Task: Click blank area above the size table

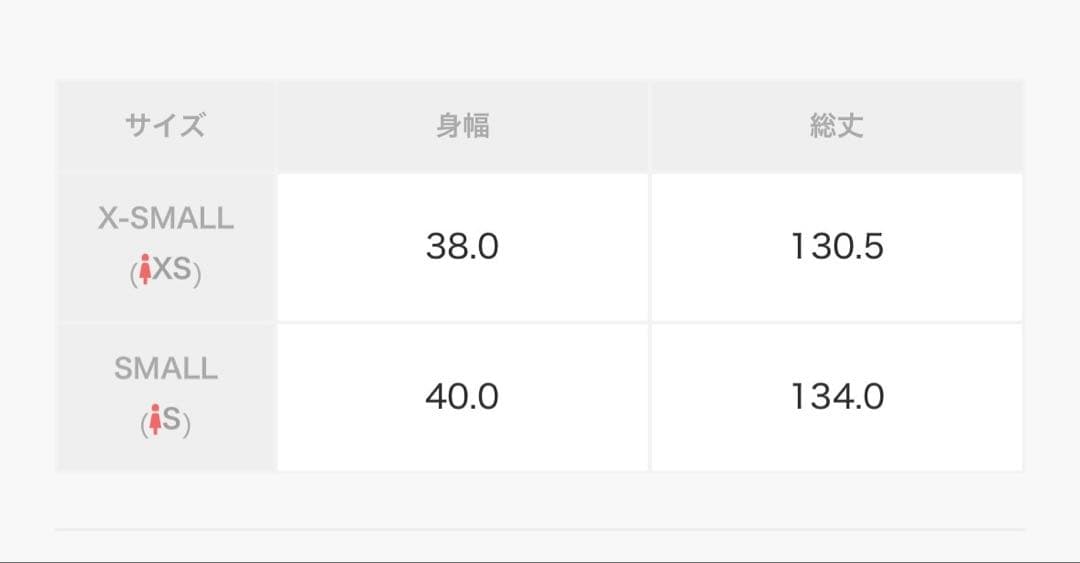Action: coord(540,40)
